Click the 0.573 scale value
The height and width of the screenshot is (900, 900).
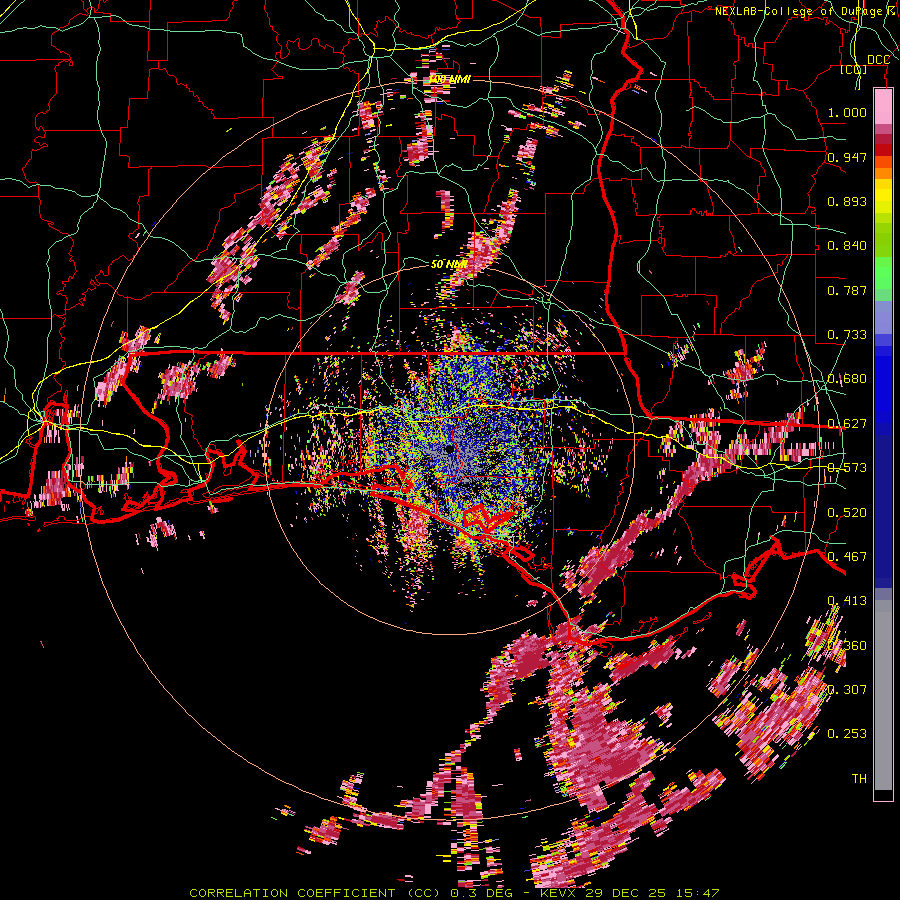tap(847, 468)
